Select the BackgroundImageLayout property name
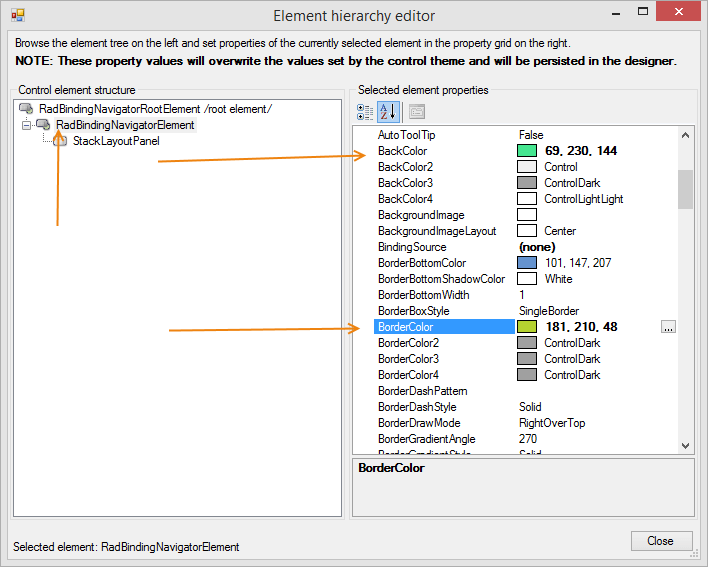708x567 pixels. [x=437, y=231]
